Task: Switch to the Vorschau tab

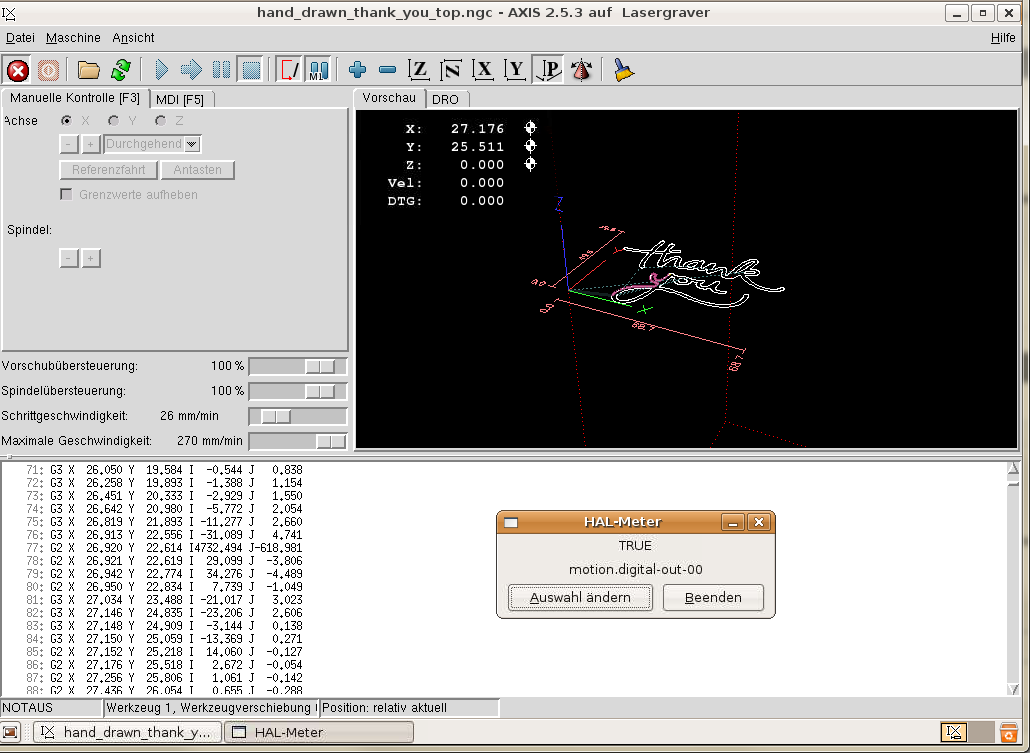Action: [x=389, y=98]
